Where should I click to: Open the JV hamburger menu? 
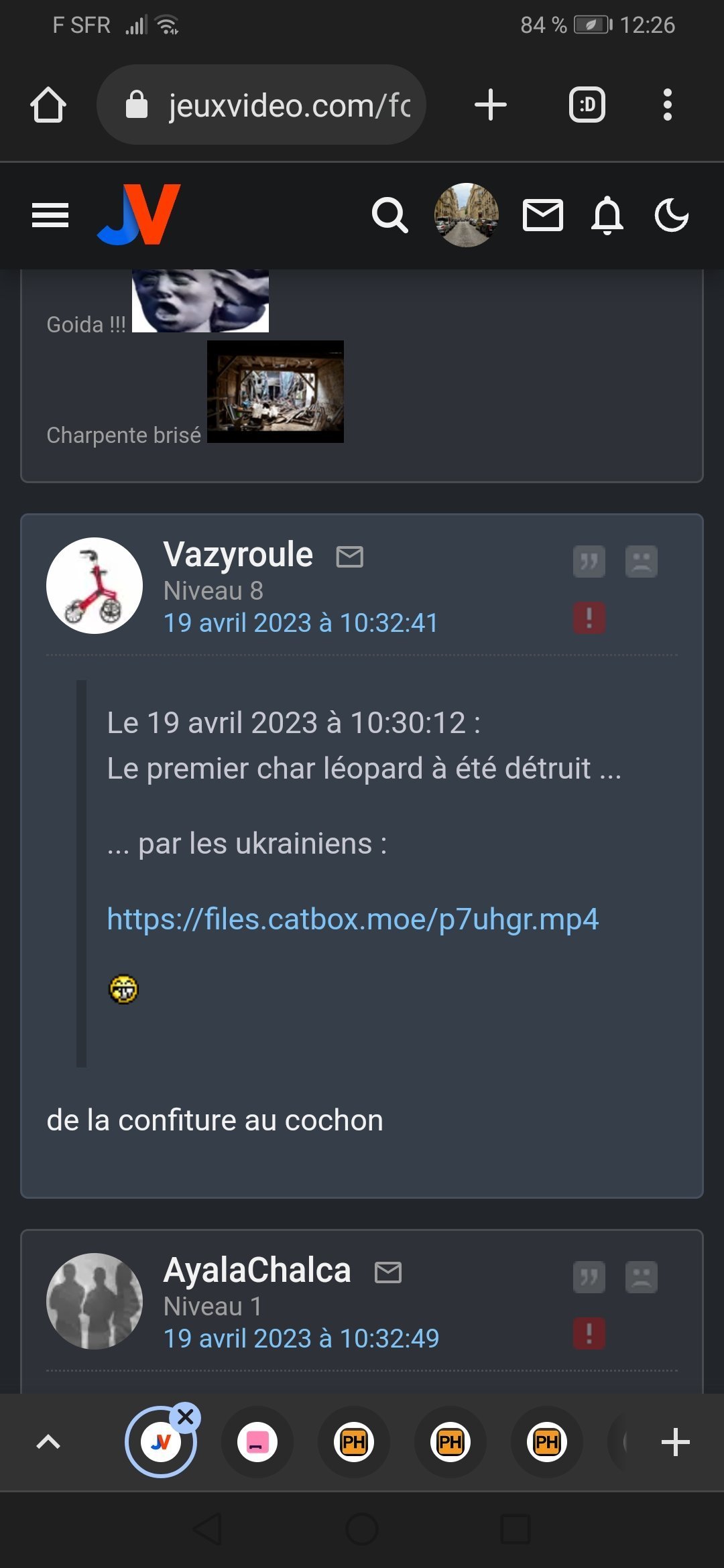pyautogui.click(x=50, y=215)
